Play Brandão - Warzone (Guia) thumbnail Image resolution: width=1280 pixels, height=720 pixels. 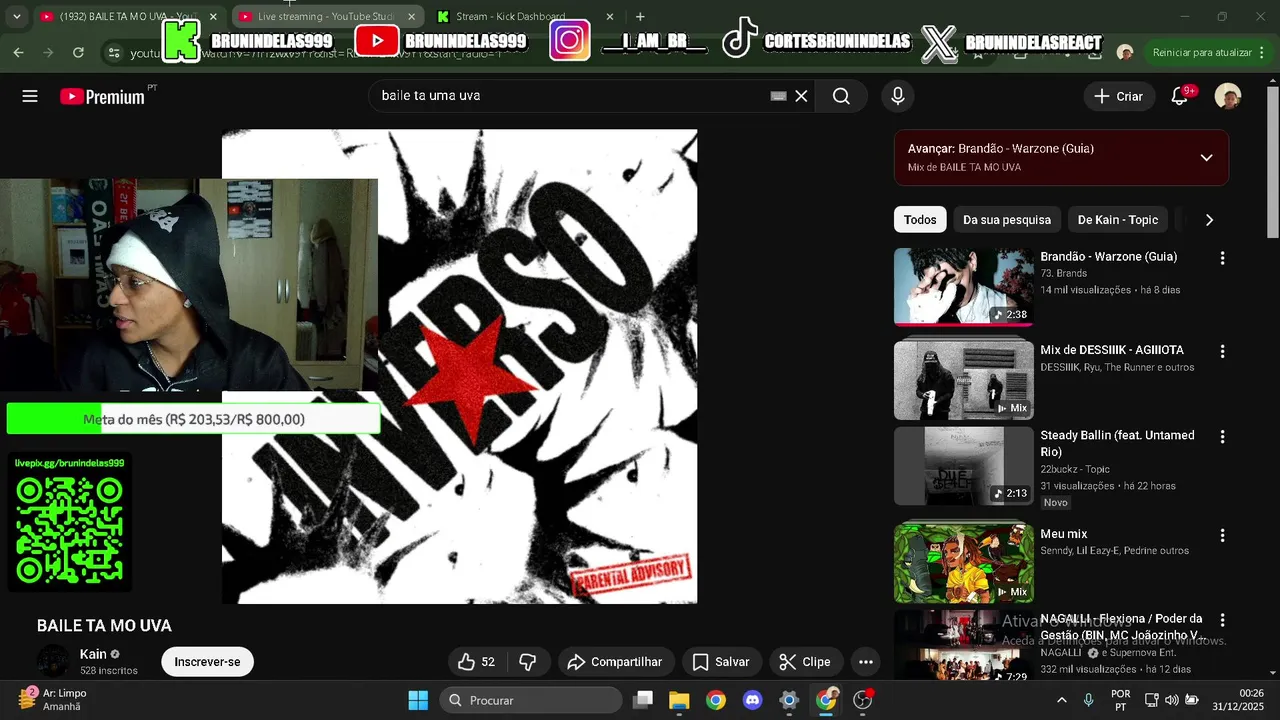(x=964, y=287)
